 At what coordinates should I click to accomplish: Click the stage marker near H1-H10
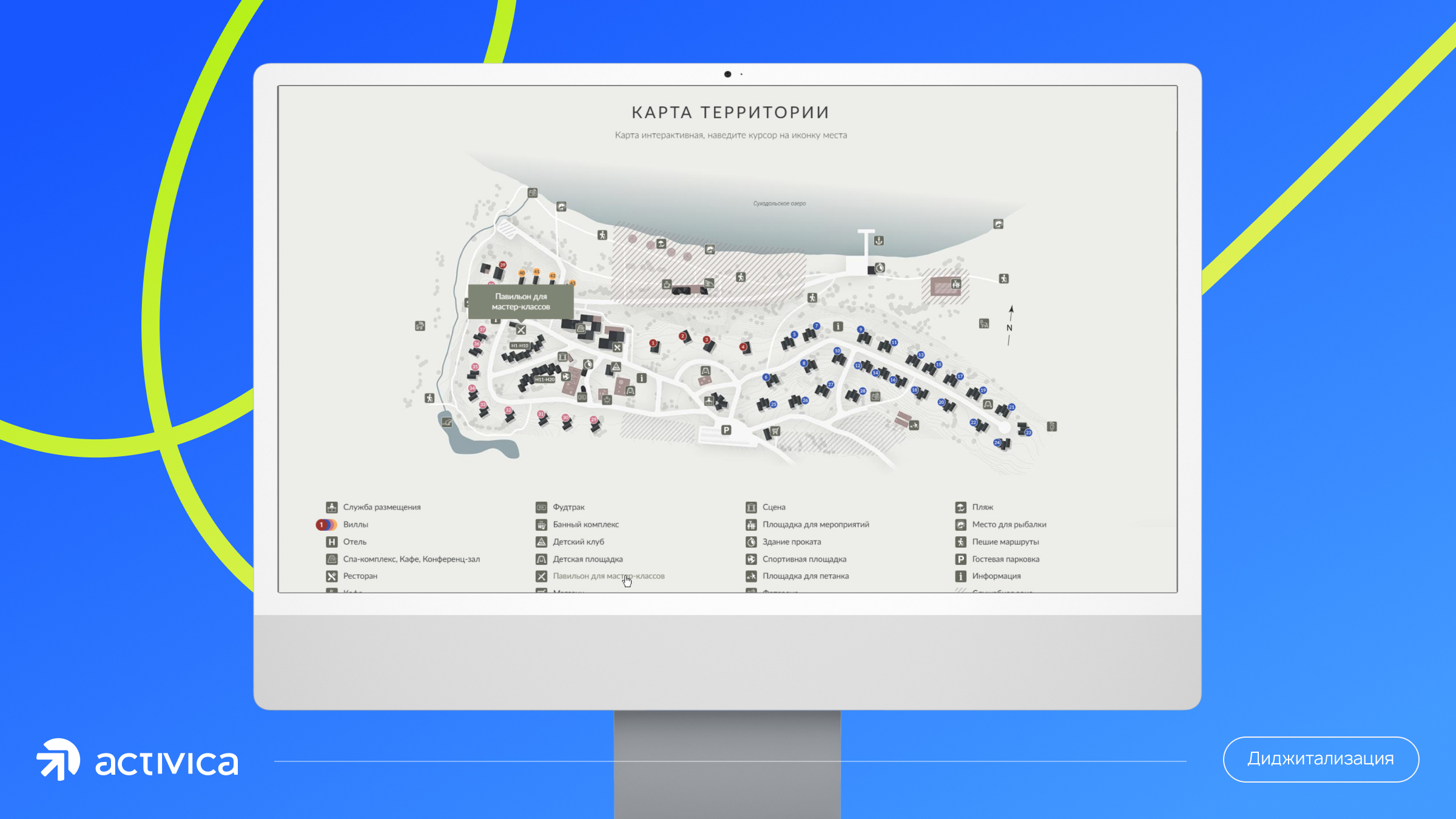(562, 357)
